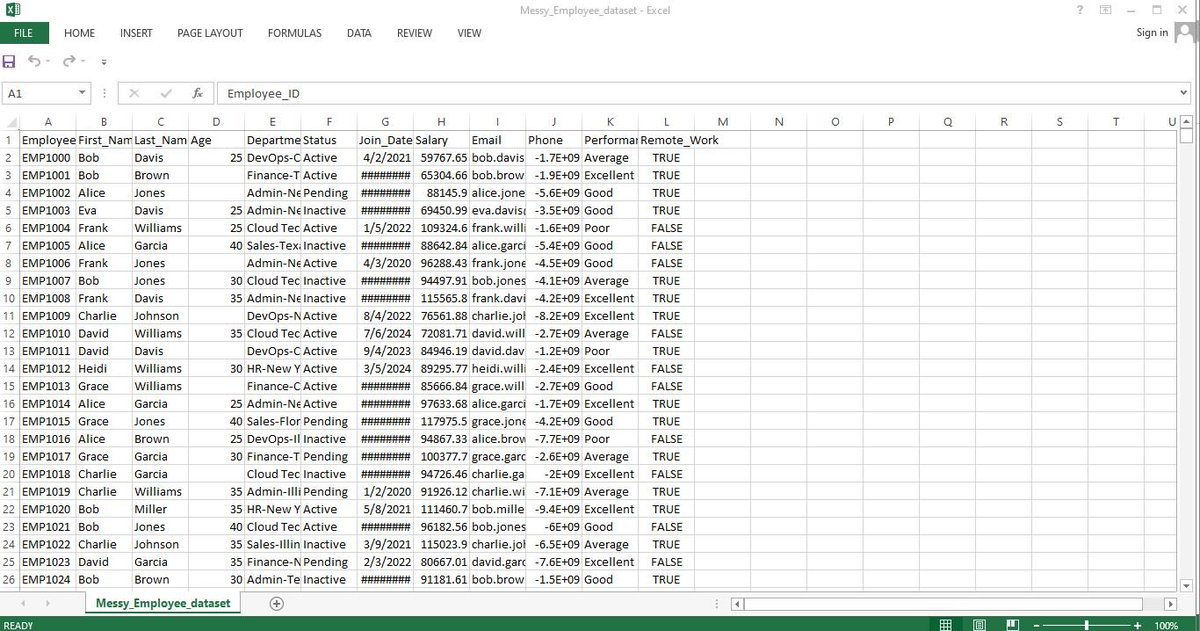Click the horizontal scrollbar left arrow
1200x631 pixels.
[x=738, y=604]
